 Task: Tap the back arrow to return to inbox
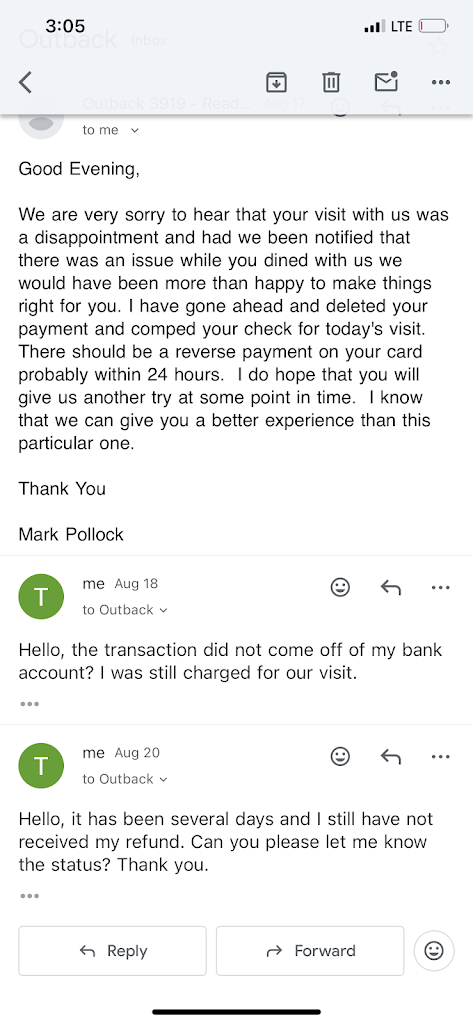click(25, 82)
